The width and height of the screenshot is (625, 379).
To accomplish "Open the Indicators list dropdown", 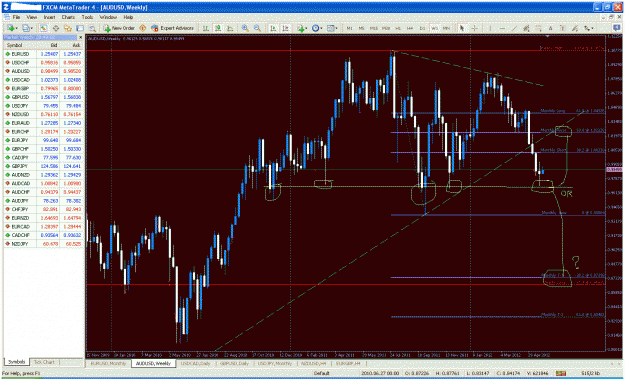I will click(302, 28).
